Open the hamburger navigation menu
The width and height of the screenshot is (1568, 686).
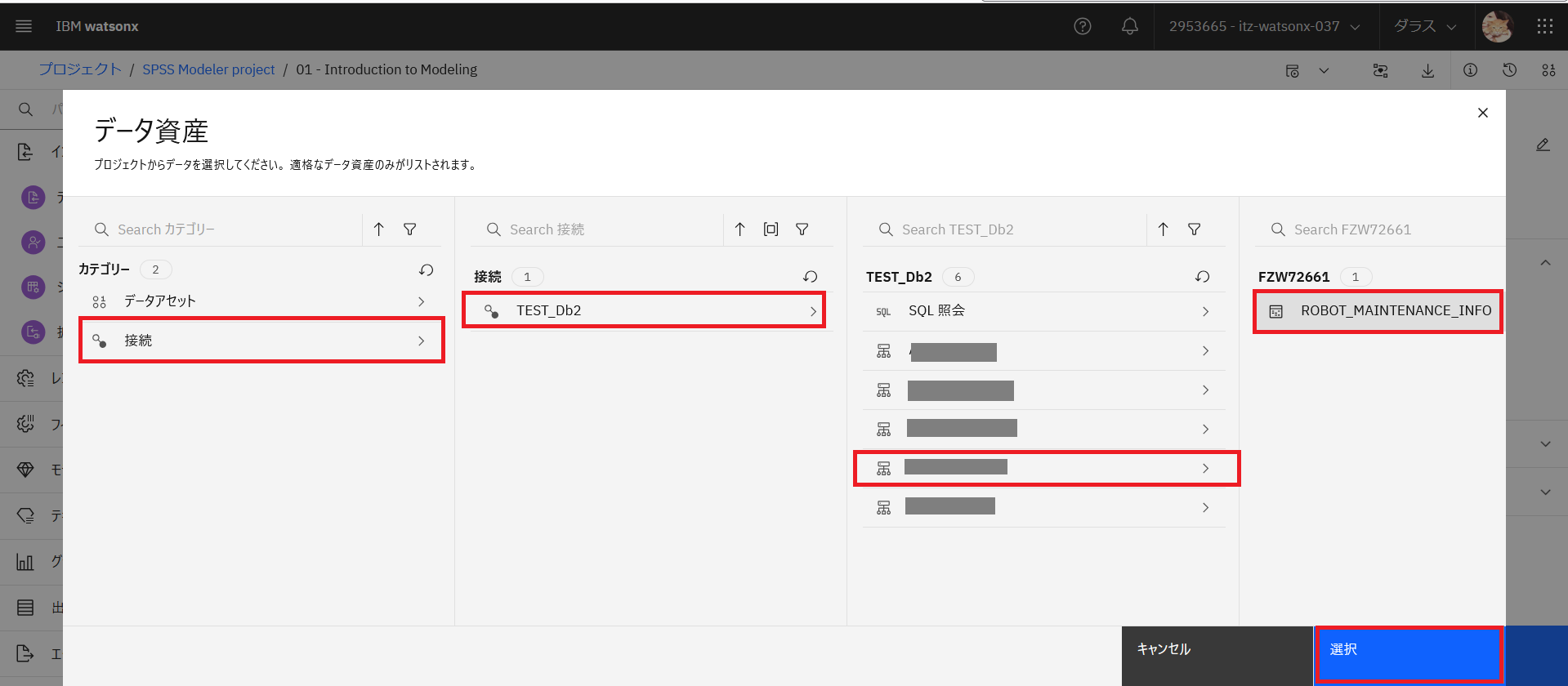24,26
